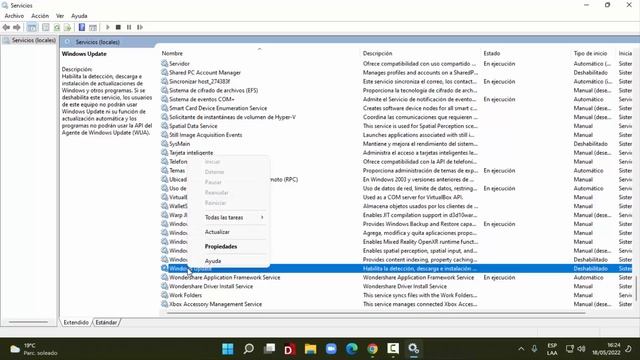The image size is (640, 360).
Task: Click the Restart service toolbar icon
Action: pos(140,27)
